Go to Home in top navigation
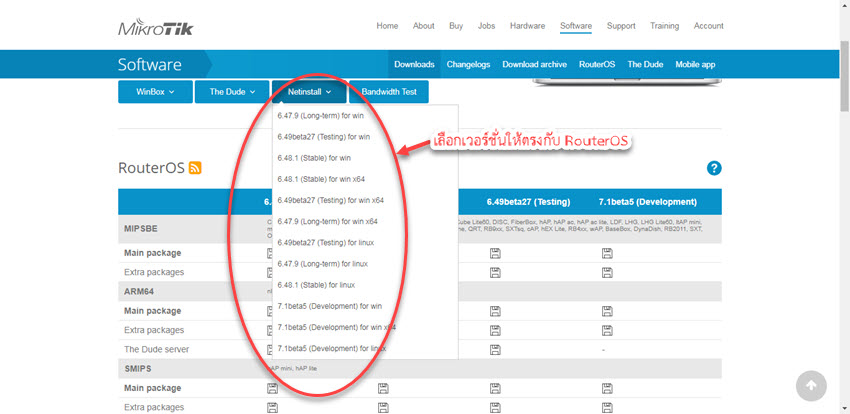Viewport: 850px width, 414px height. pos(387,26)
